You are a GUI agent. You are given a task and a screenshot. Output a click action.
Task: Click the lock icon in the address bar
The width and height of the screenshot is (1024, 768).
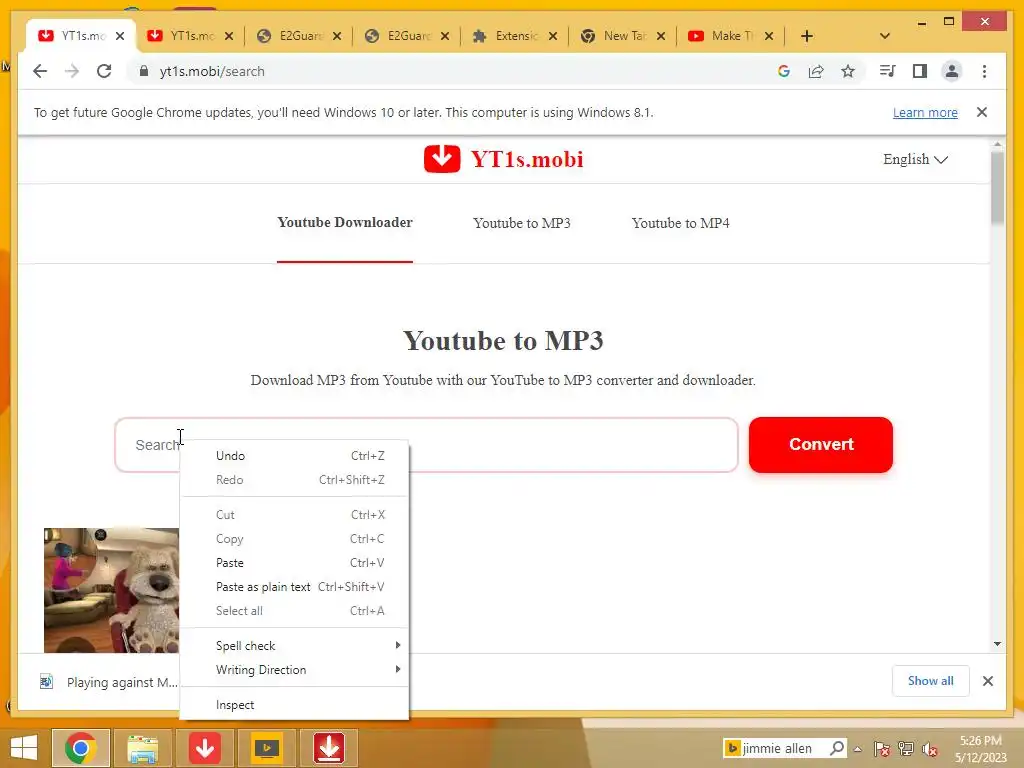(x=144, y=71)
